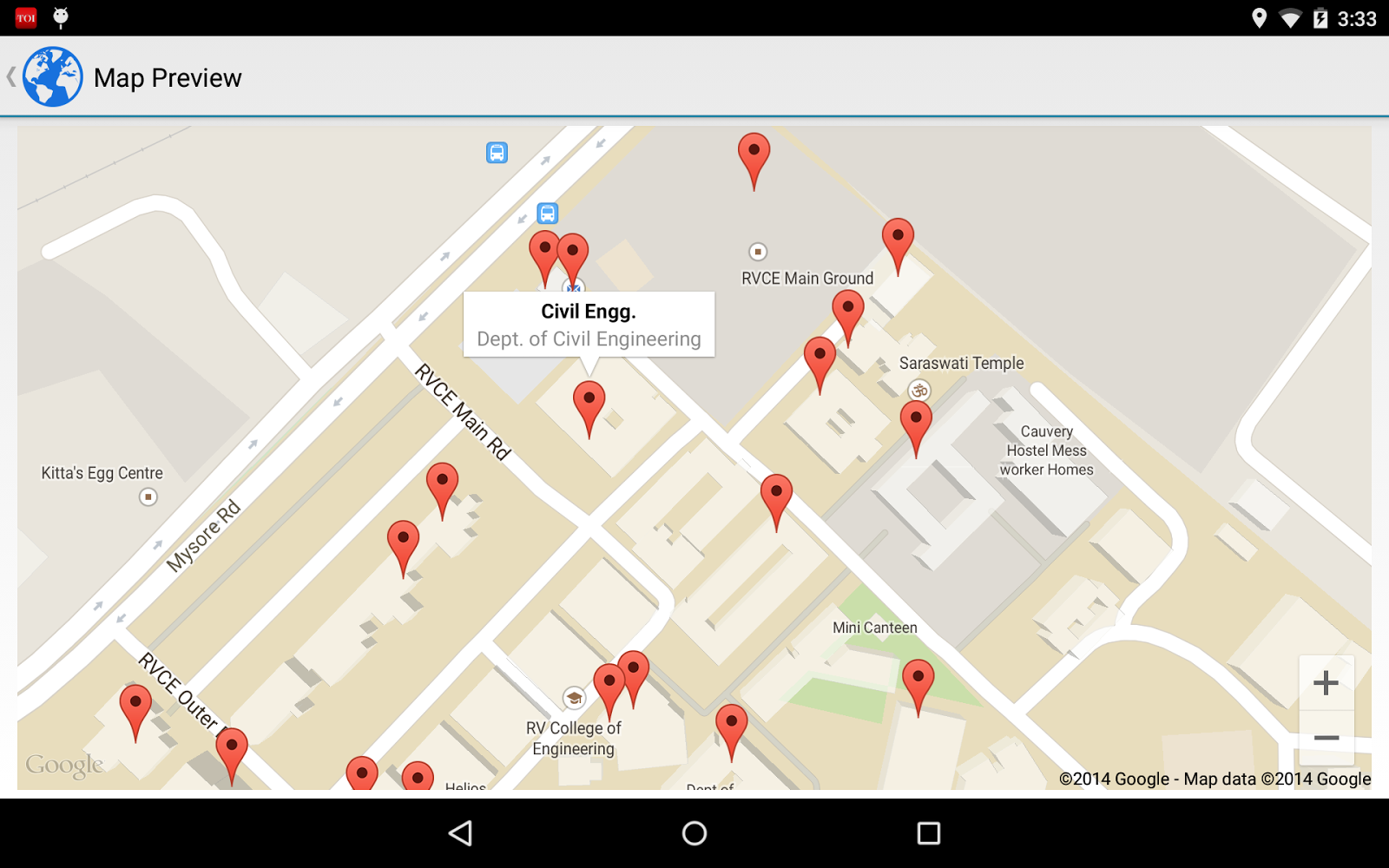Tap the Android debug notification icon
Image resolution: width=1389 pixels, height=868 pixels.
tap(61, 17)
